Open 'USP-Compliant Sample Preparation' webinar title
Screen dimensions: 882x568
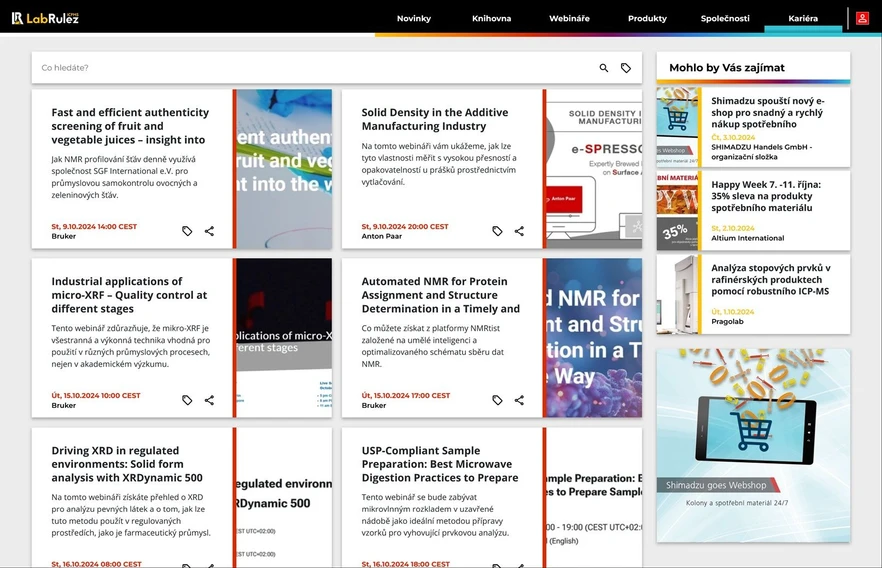point(440,464)
